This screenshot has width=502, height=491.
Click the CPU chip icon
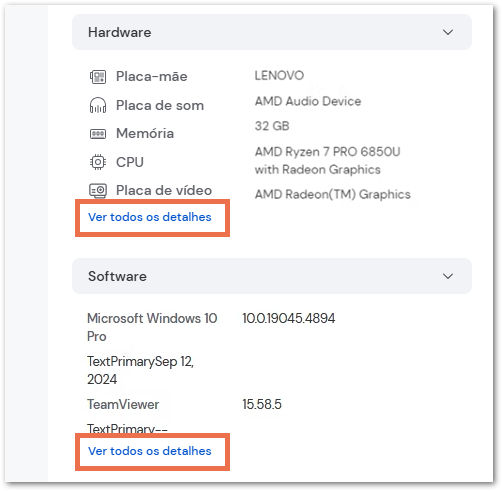98,162
